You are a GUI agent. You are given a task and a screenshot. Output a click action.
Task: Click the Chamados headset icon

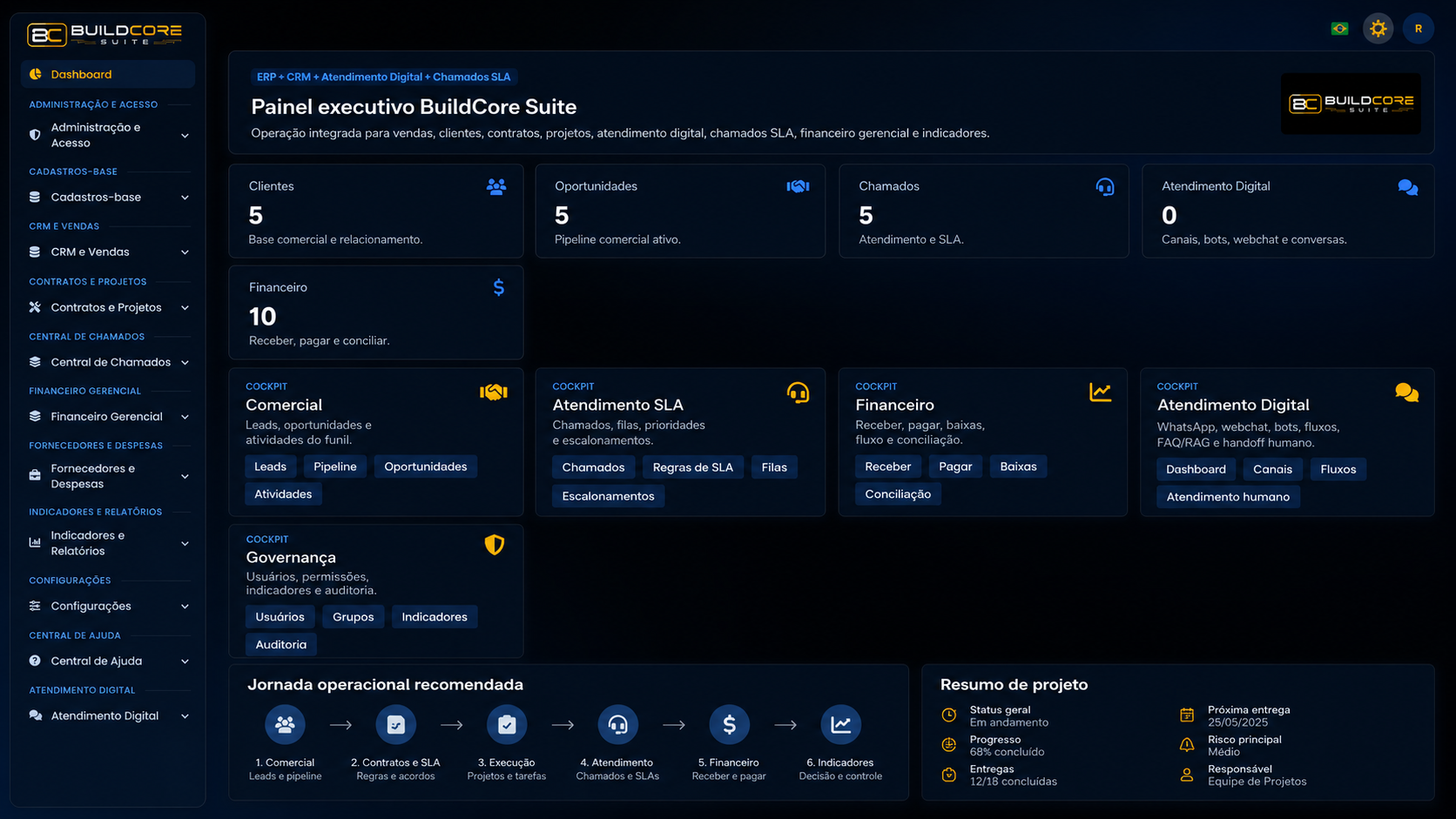(1104, 186)
